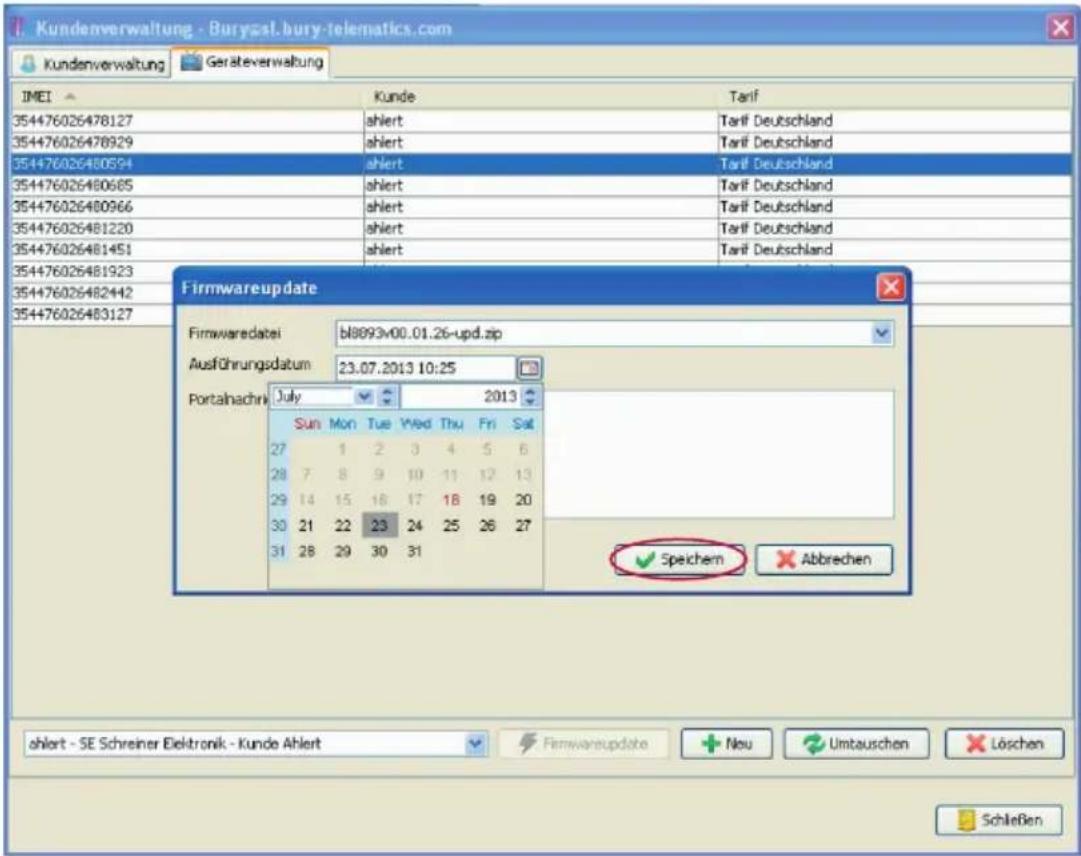
Task: Pick July 20 in the calendar
Action: click(523, 500)
